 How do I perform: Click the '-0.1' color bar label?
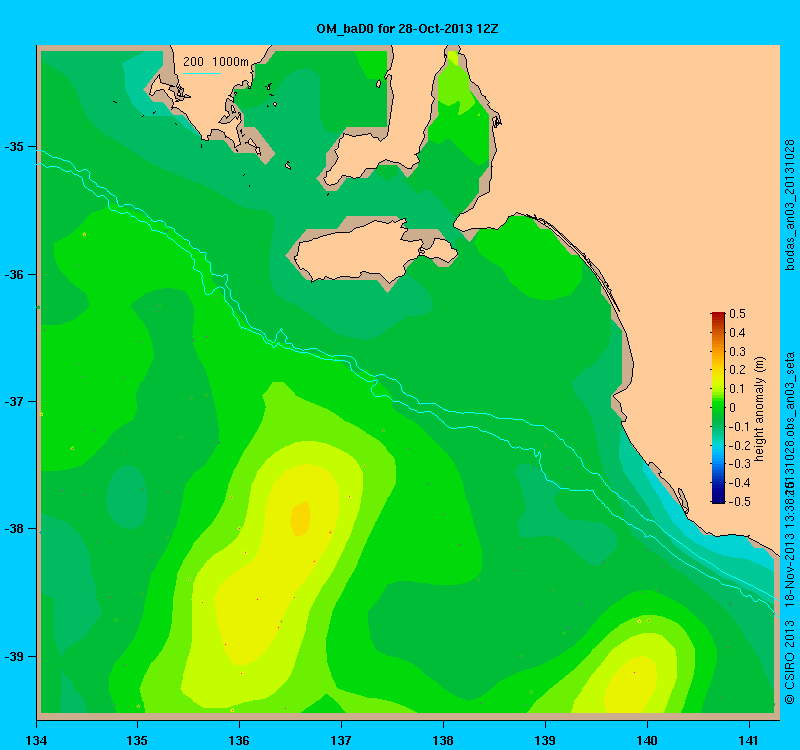tap(739, 427)
